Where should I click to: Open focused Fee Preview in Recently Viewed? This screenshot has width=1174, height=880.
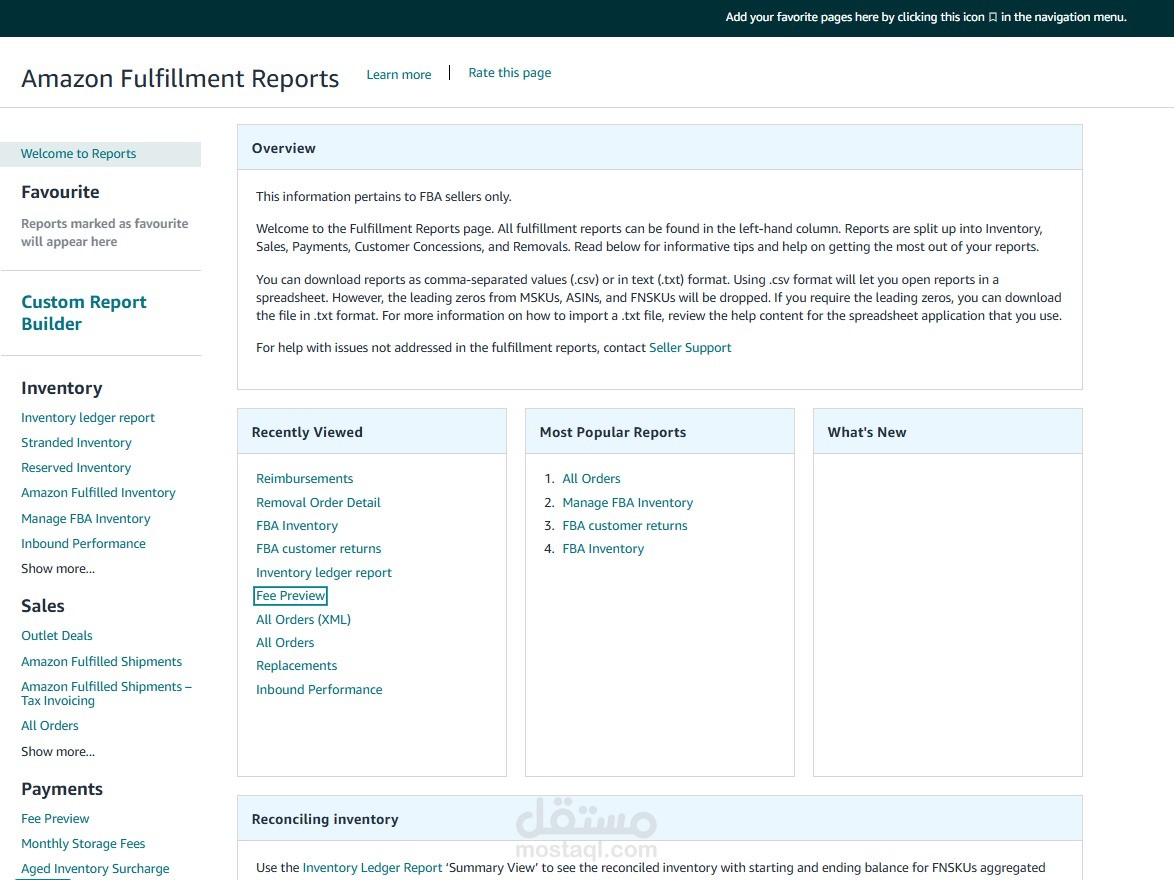coord(291,596)
